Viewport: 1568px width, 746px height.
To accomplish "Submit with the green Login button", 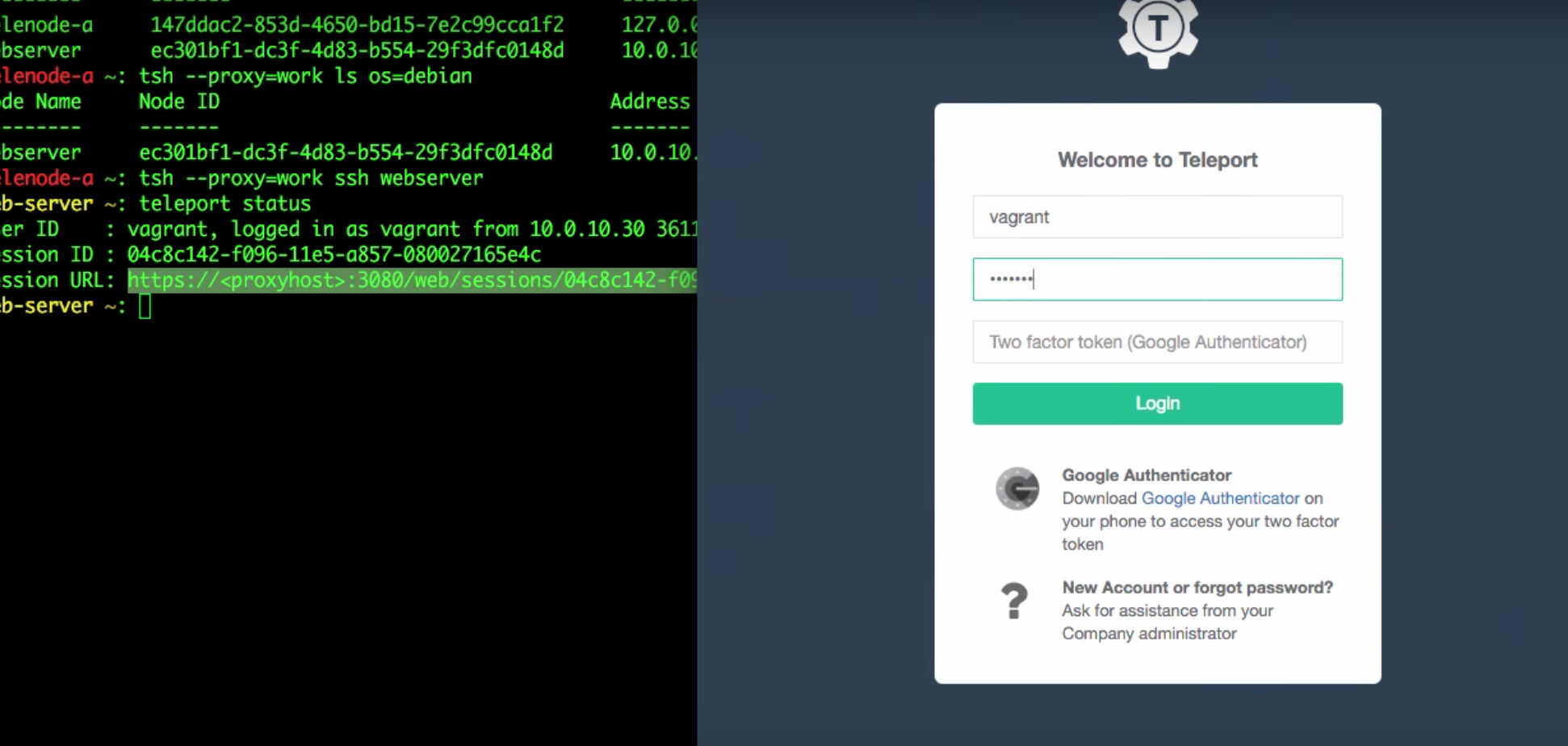I will pyautogui.click(x=1157, y=404).
